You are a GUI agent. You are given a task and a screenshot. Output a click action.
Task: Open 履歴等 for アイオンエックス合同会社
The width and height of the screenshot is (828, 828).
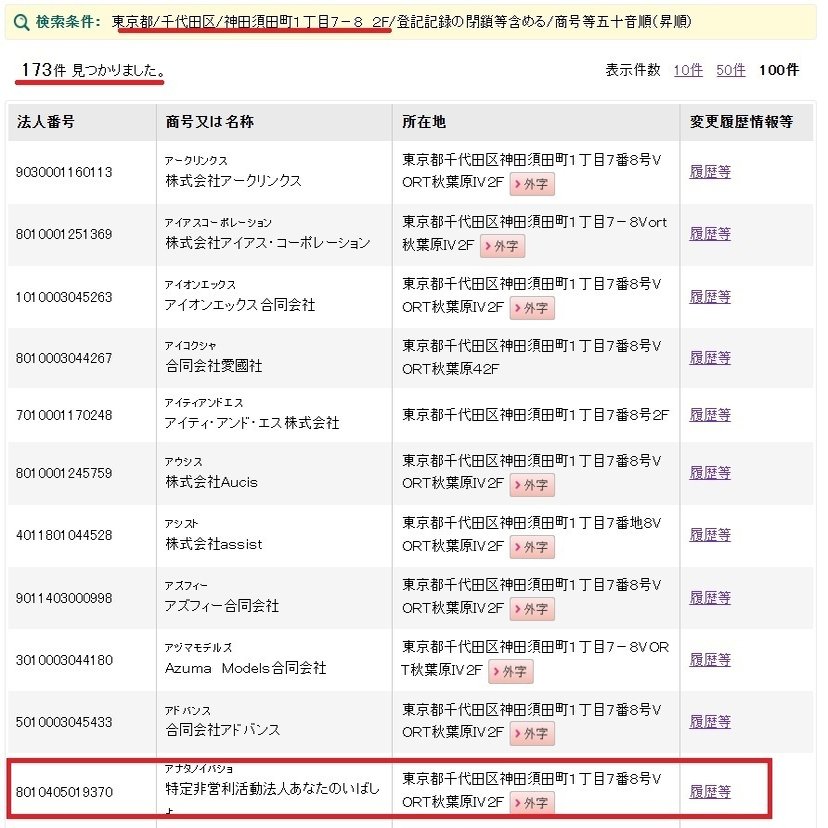(710, 296)
